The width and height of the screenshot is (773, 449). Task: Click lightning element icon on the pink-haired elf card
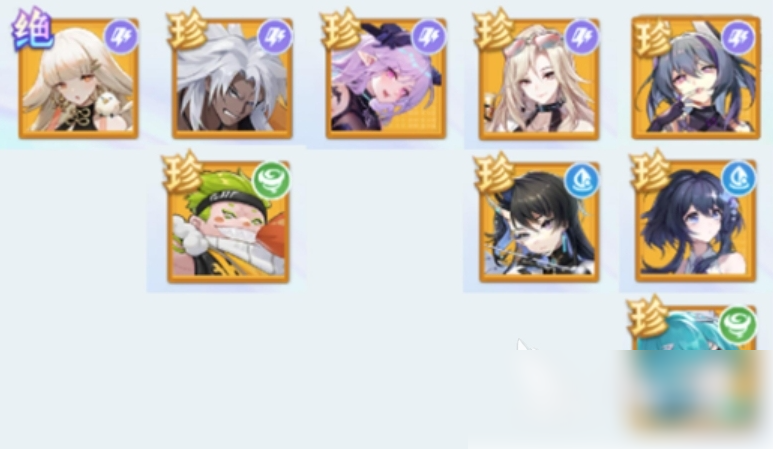click(x=428, y=36)
